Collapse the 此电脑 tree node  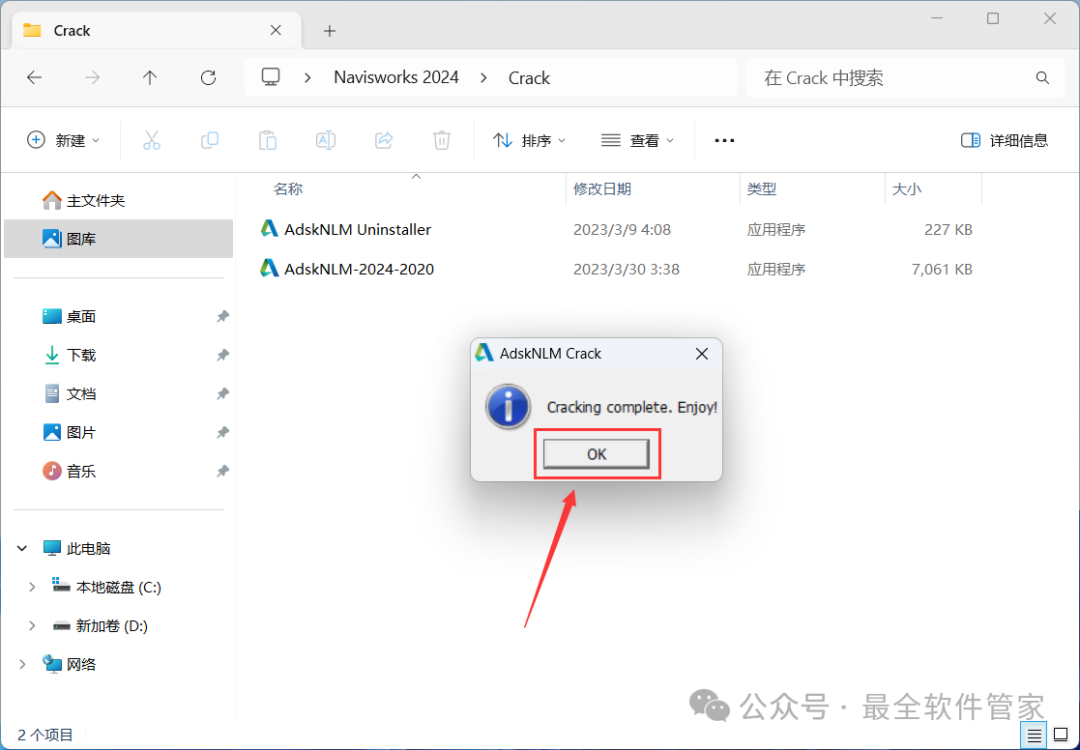pos(22,548)
